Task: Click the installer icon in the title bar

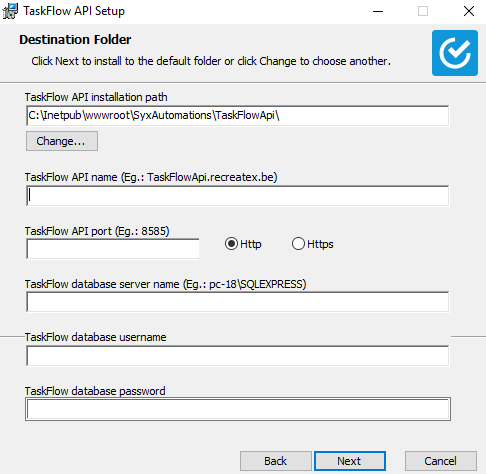Action: click(x=10, y=11)
